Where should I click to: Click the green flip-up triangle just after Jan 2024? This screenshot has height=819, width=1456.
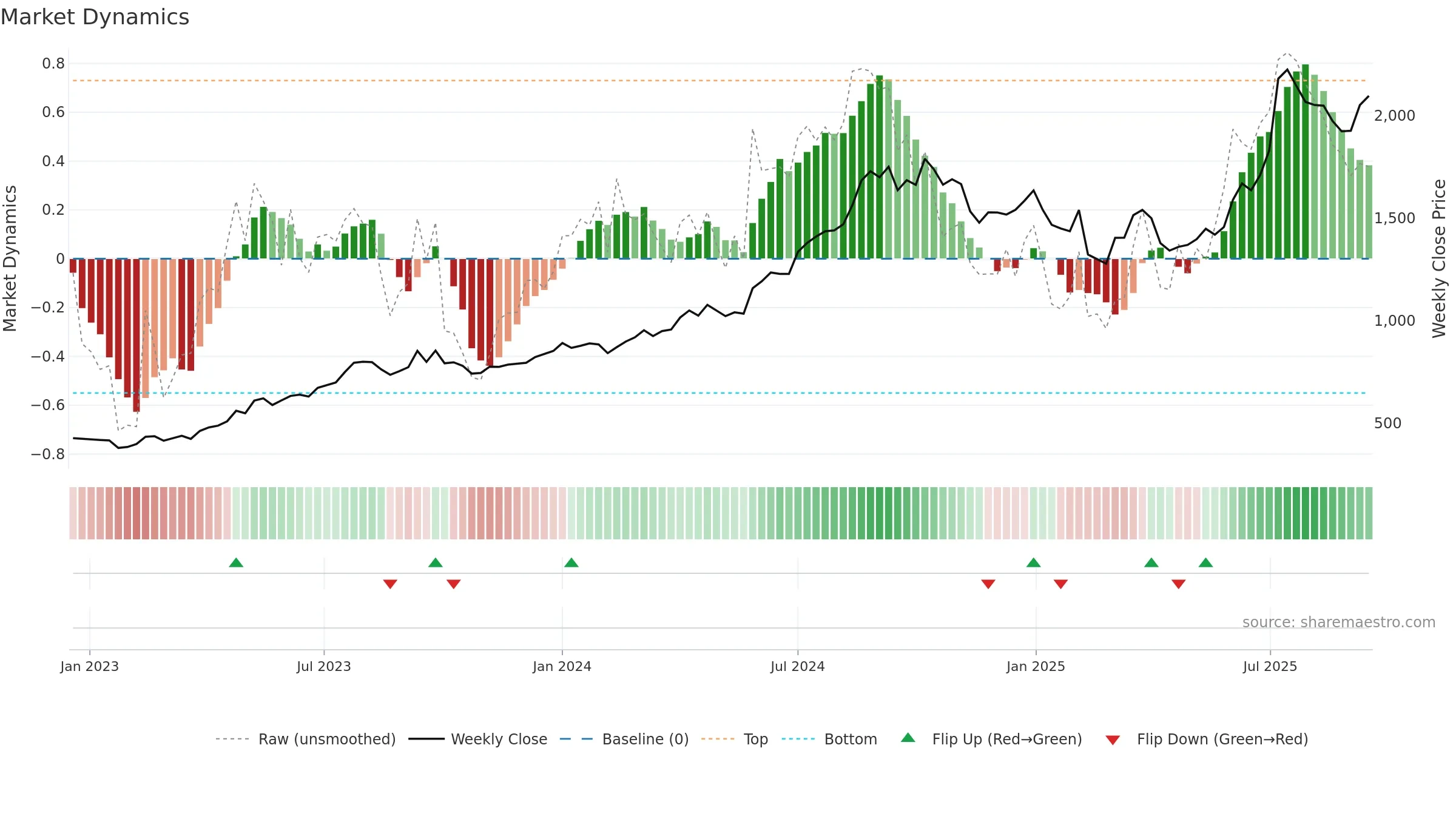click(571, 562)
